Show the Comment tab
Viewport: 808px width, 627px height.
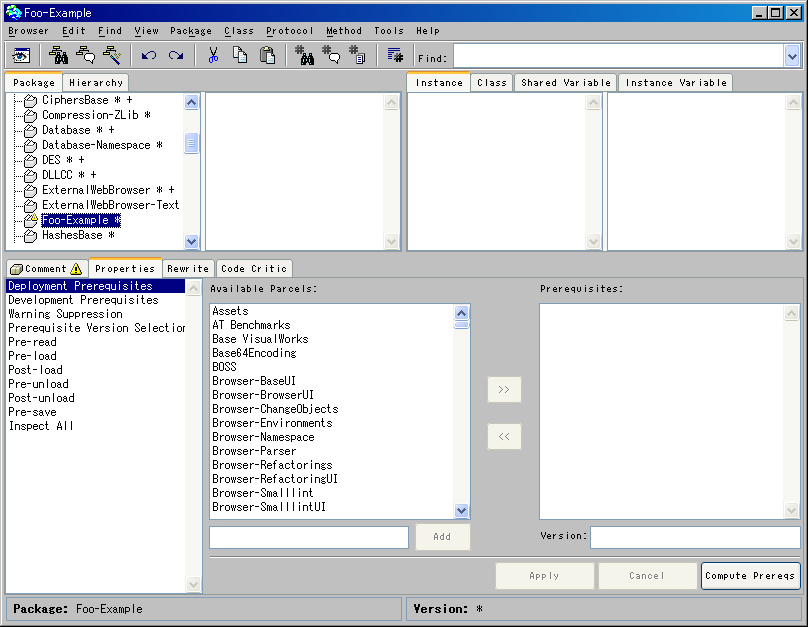[46, 268]
